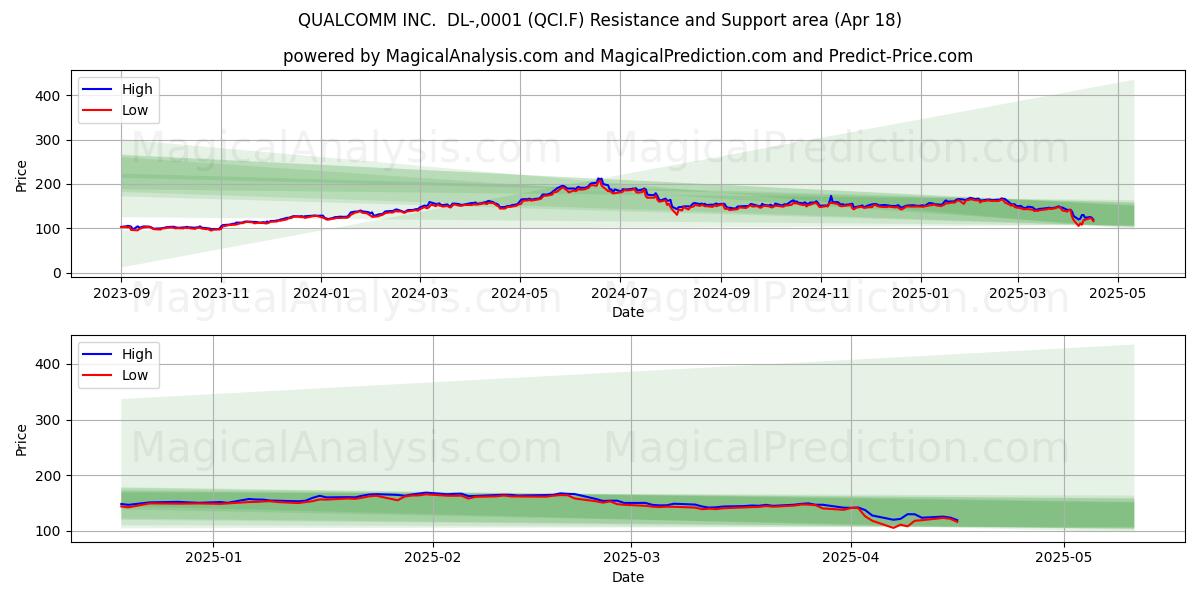This screenshot has height=600, width=1200.
Task: Click the '2024-11' x-axis label
Action: point(821,294)
